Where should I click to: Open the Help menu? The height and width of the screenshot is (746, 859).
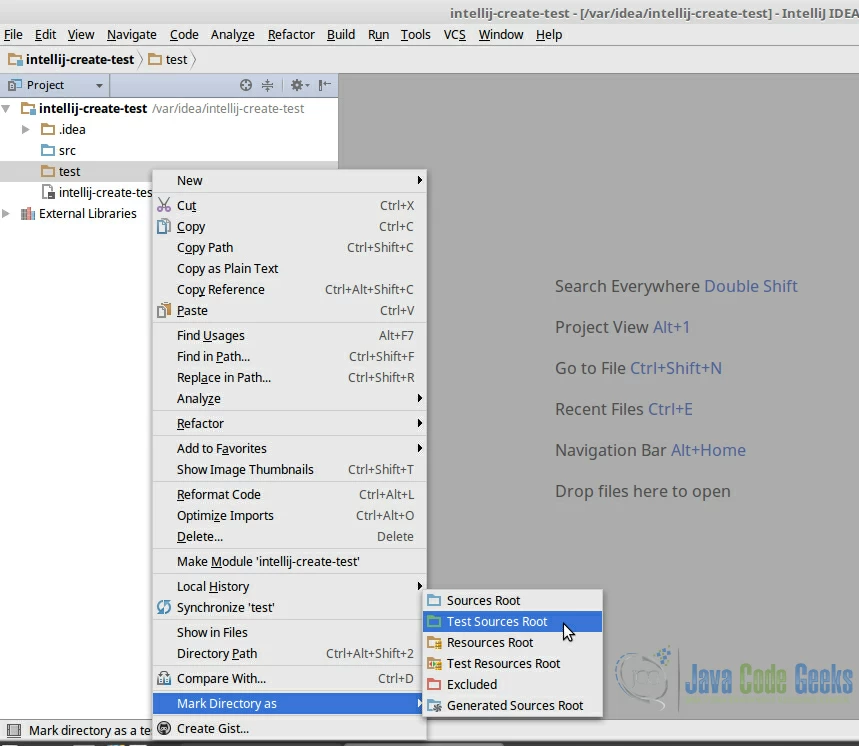coord(549,35)
